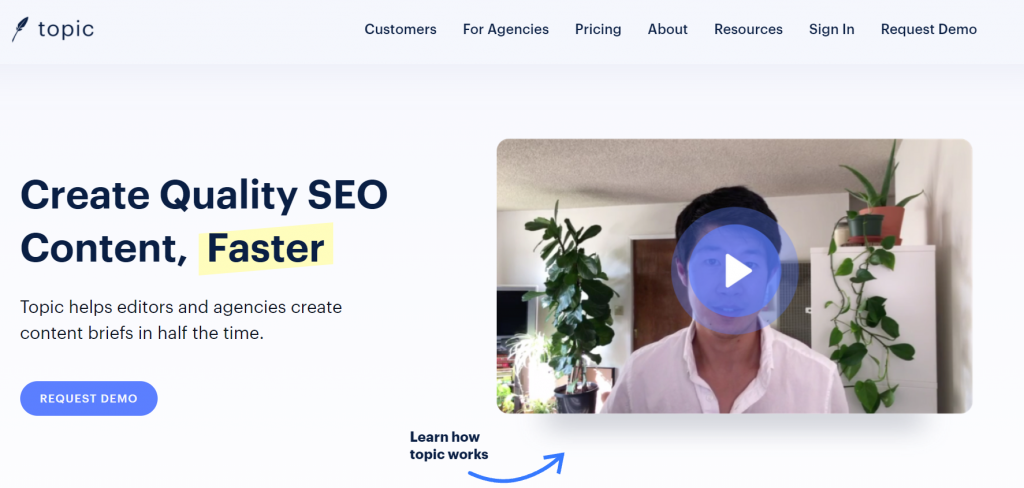1024x488 pixels.
Task: Open the Customers menu item
Action: [400, 29]
